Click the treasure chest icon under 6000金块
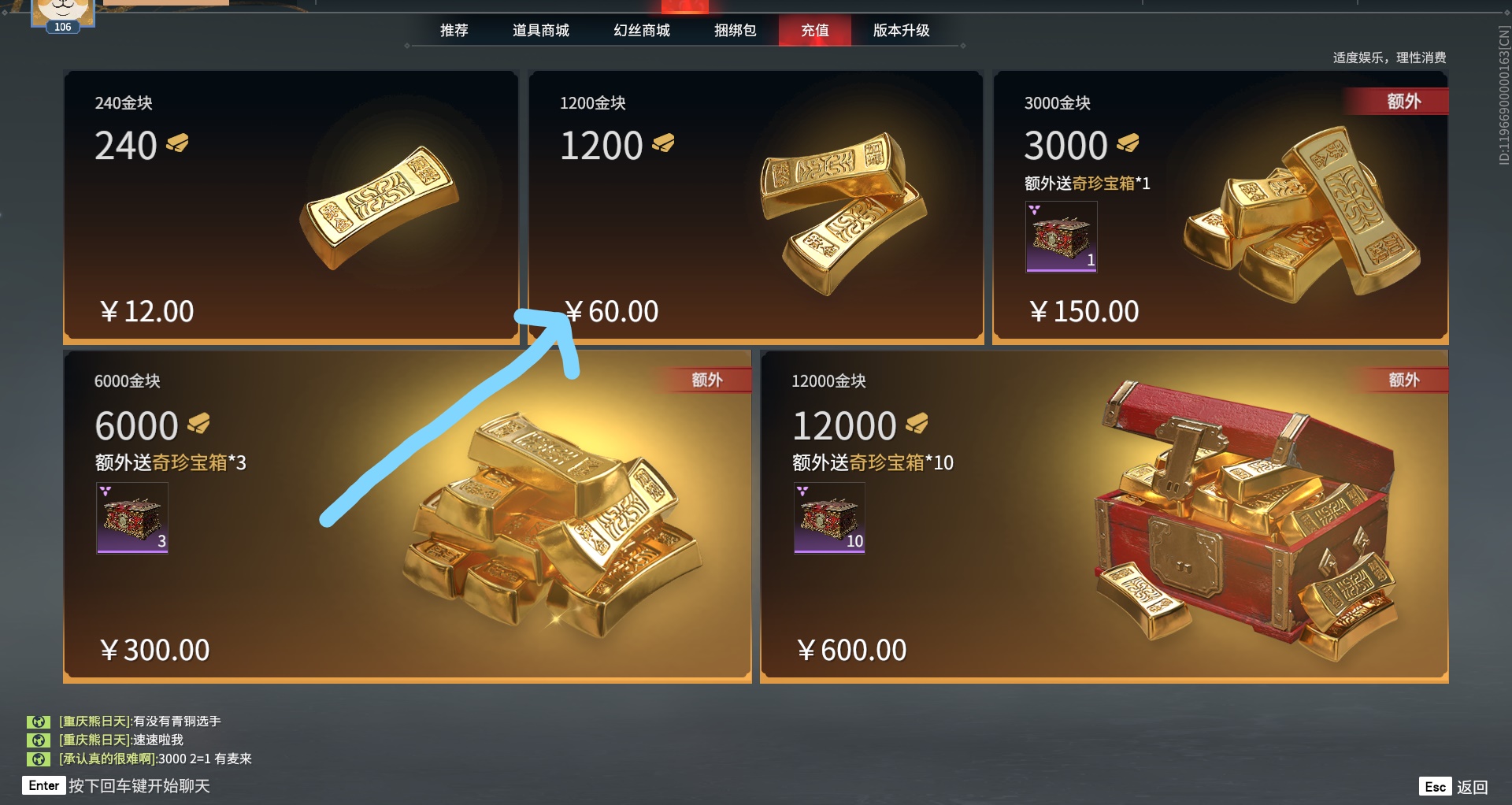This screenshot has height=805, width=1512. click(x=132, y=517)
